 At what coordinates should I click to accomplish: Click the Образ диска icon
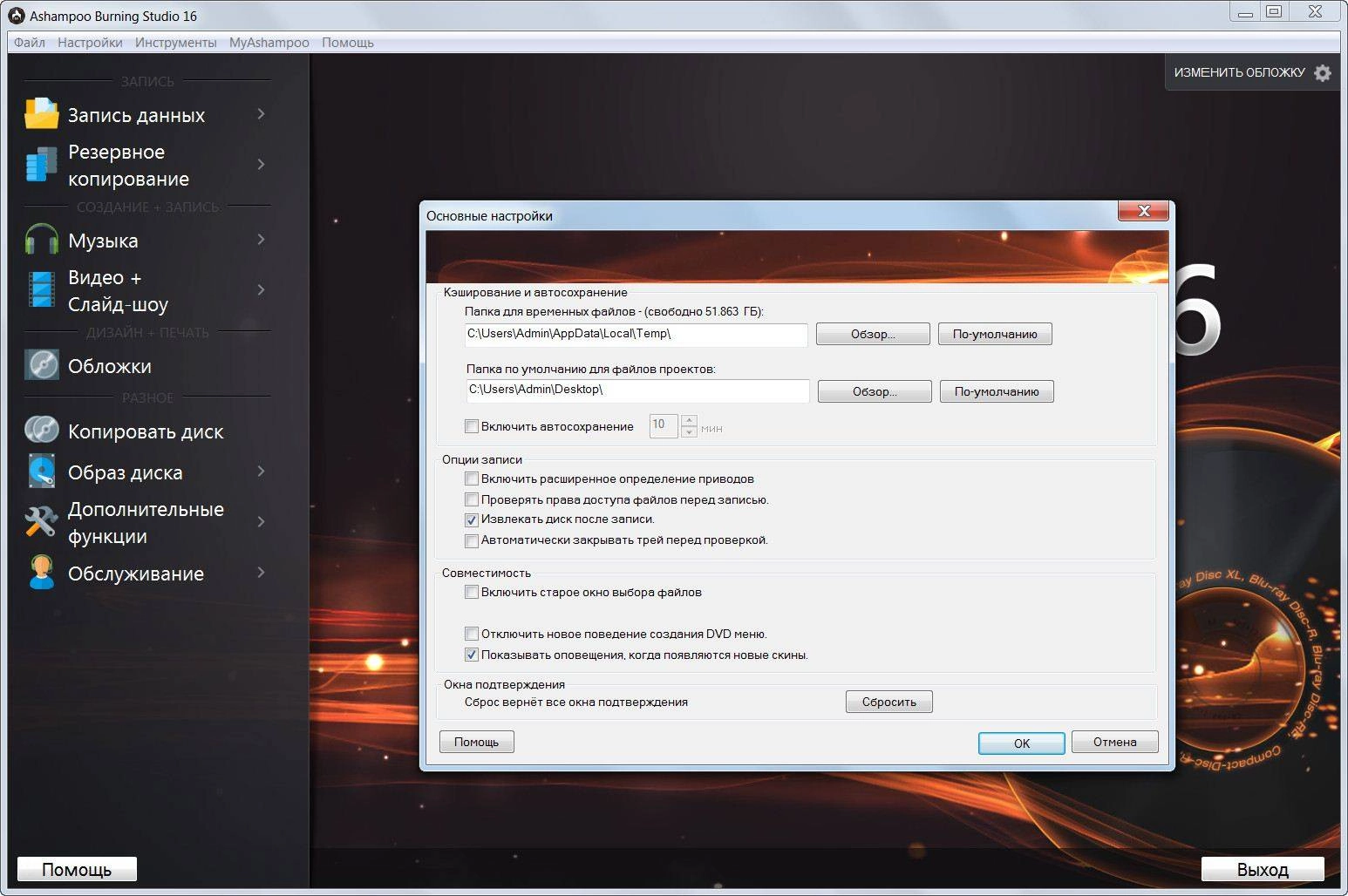[41, 471]
